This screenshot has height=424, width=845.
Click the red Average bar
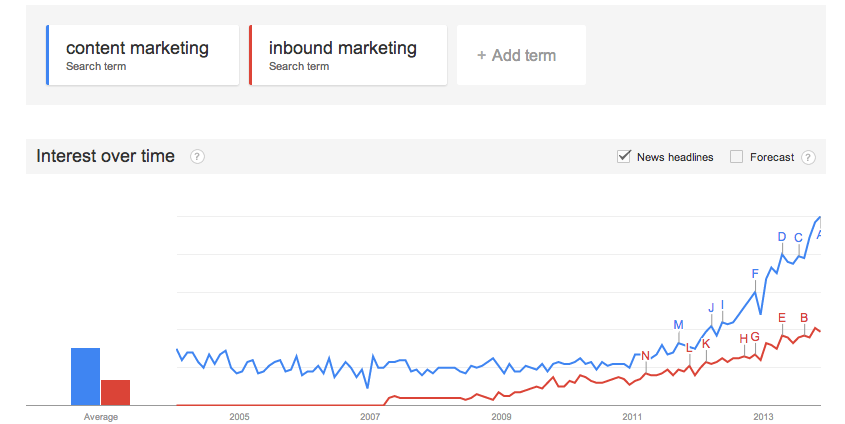116,392
